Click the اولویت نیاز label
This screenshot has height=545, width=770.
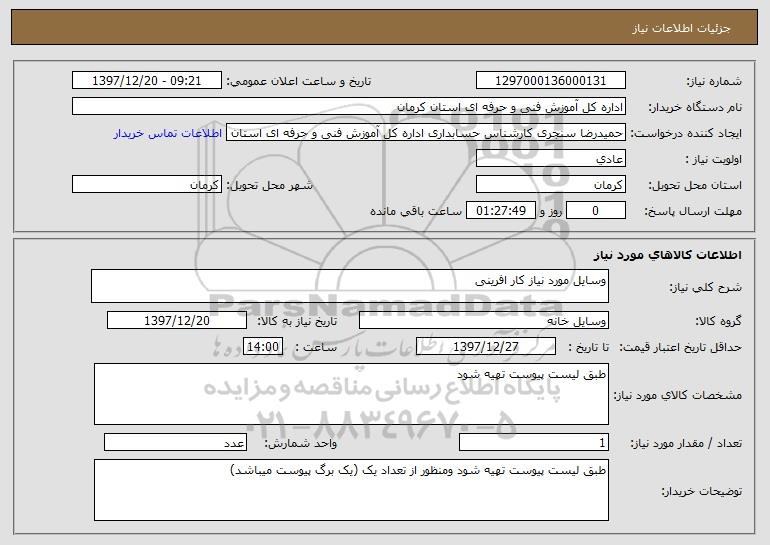point(714,160)
